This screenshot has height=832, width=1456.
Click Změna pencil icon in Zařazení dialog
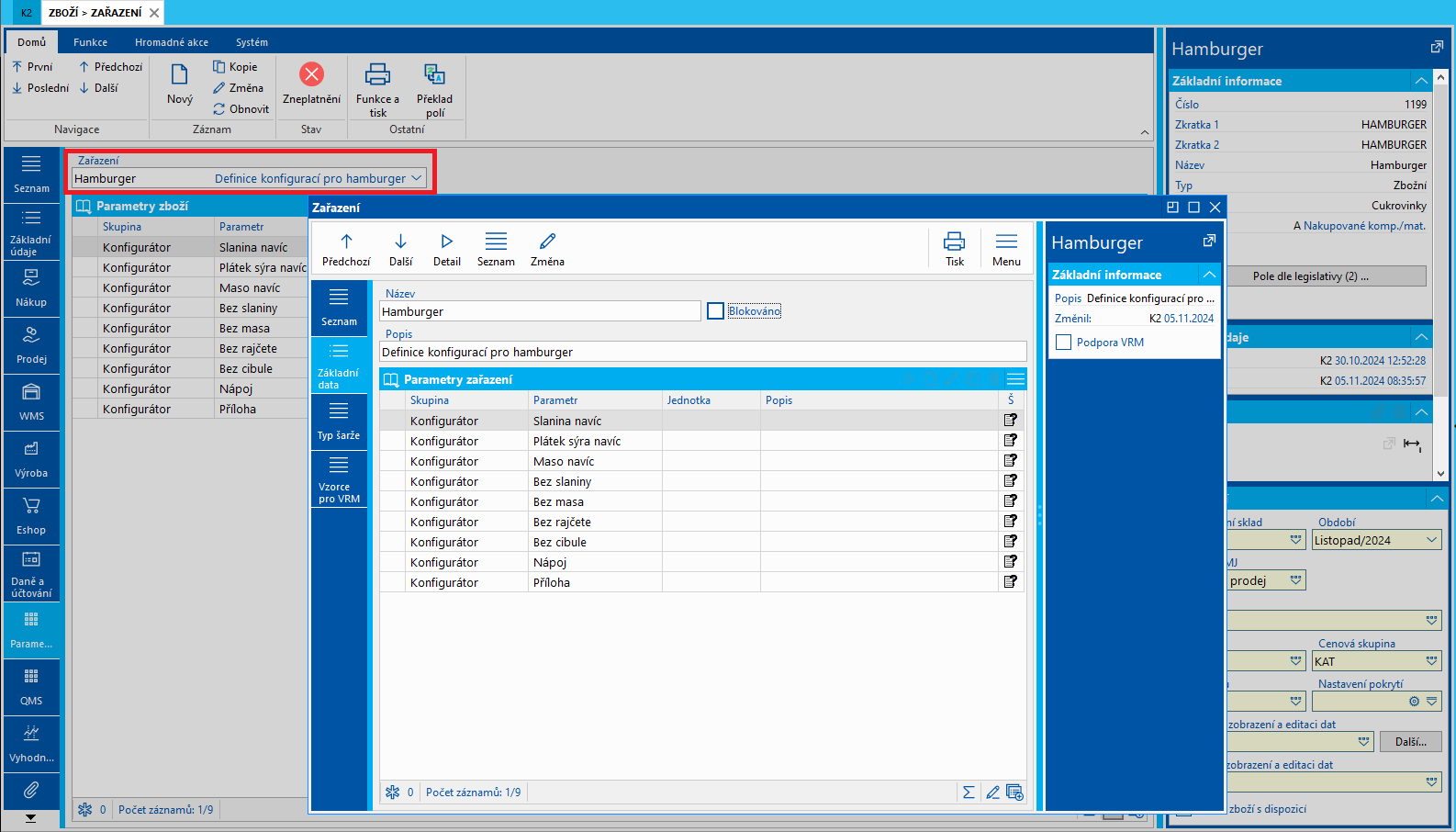(547, 242)
